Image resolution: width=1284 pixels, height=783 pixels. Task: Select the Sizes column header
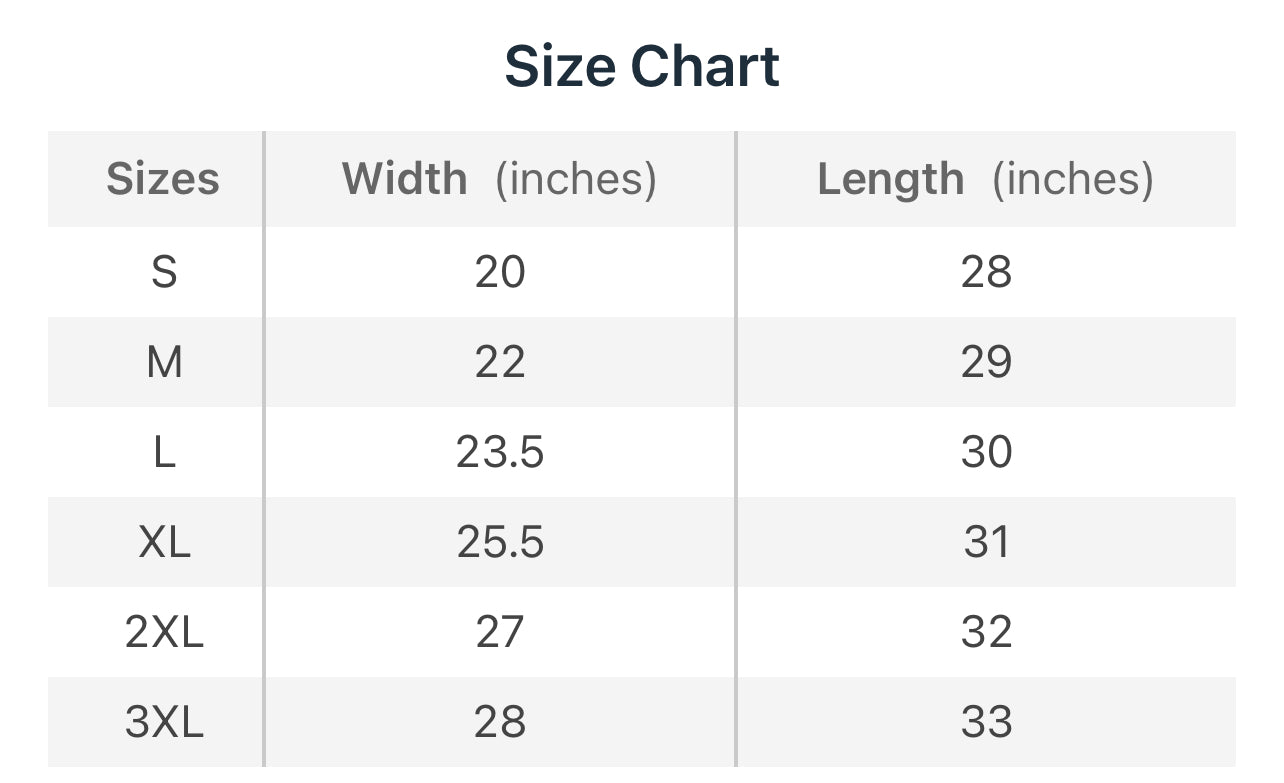162,179
